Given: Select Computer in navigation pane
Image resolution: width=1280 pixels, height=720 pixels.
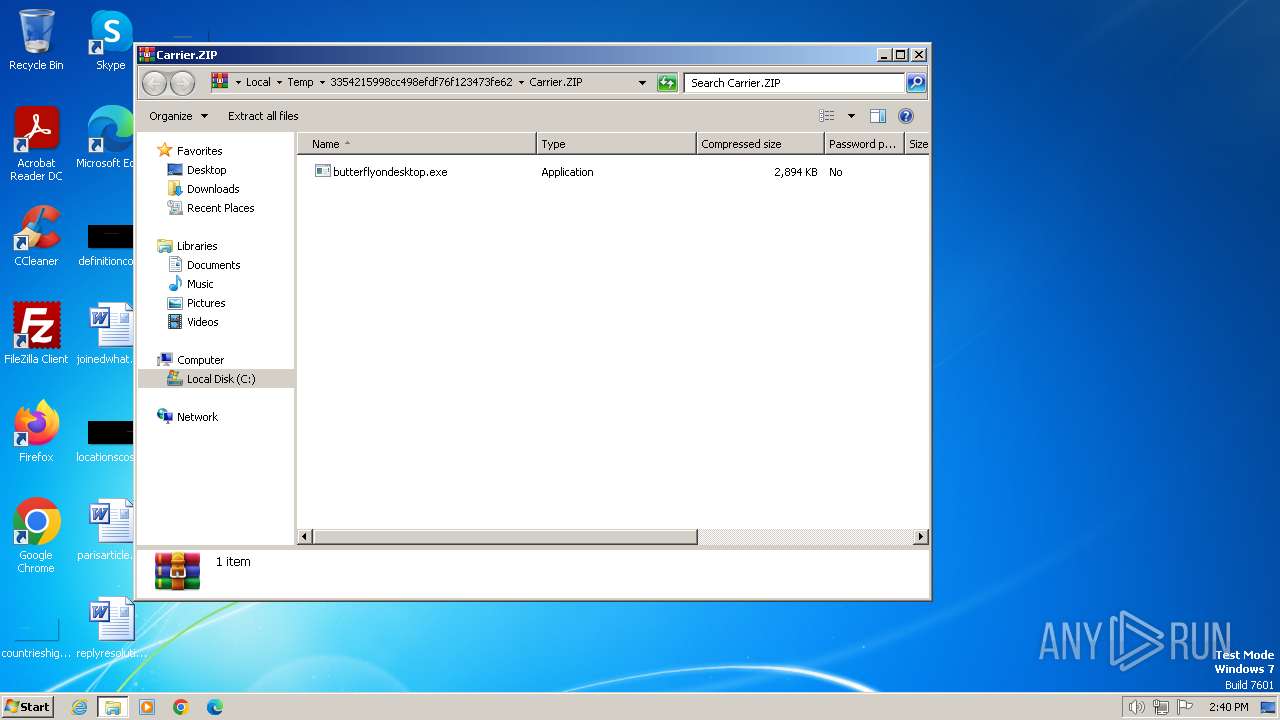Looking at the screenshot, I should point(200,360).
